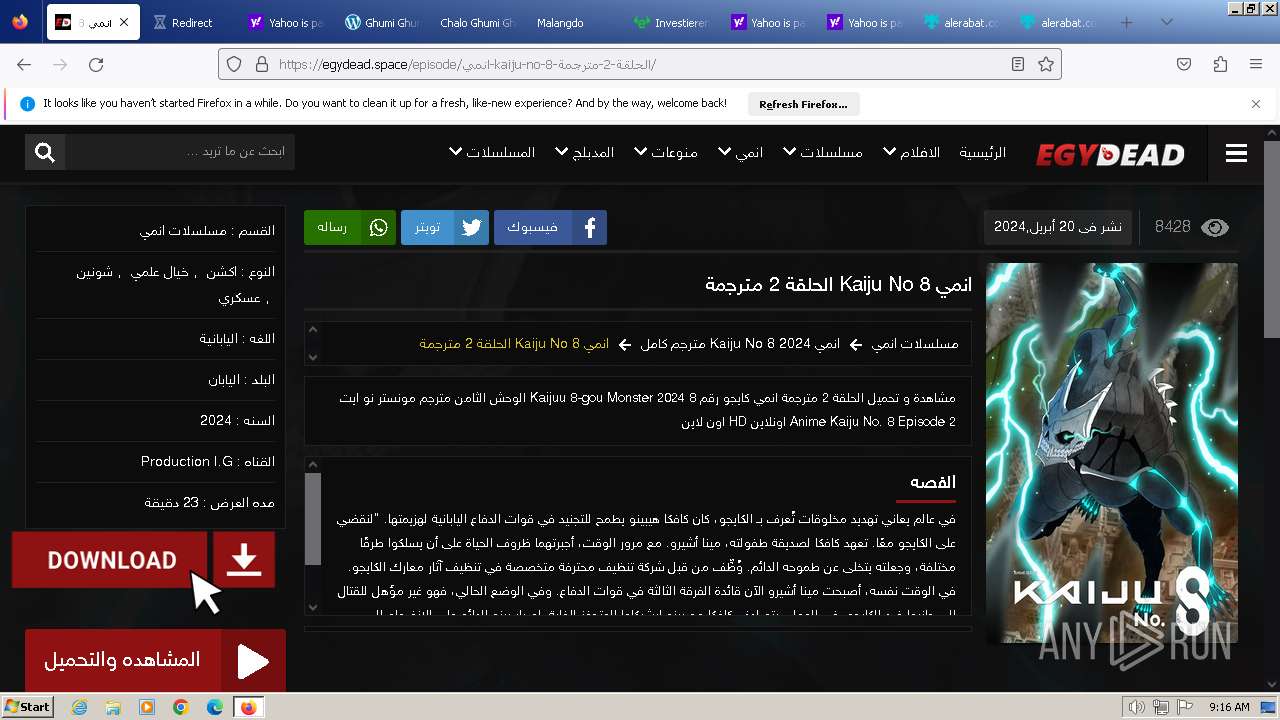This screenshot has height=720, width=1280.
Task: Toggle reader view icon in address bar
Action: click(1017, 64)
